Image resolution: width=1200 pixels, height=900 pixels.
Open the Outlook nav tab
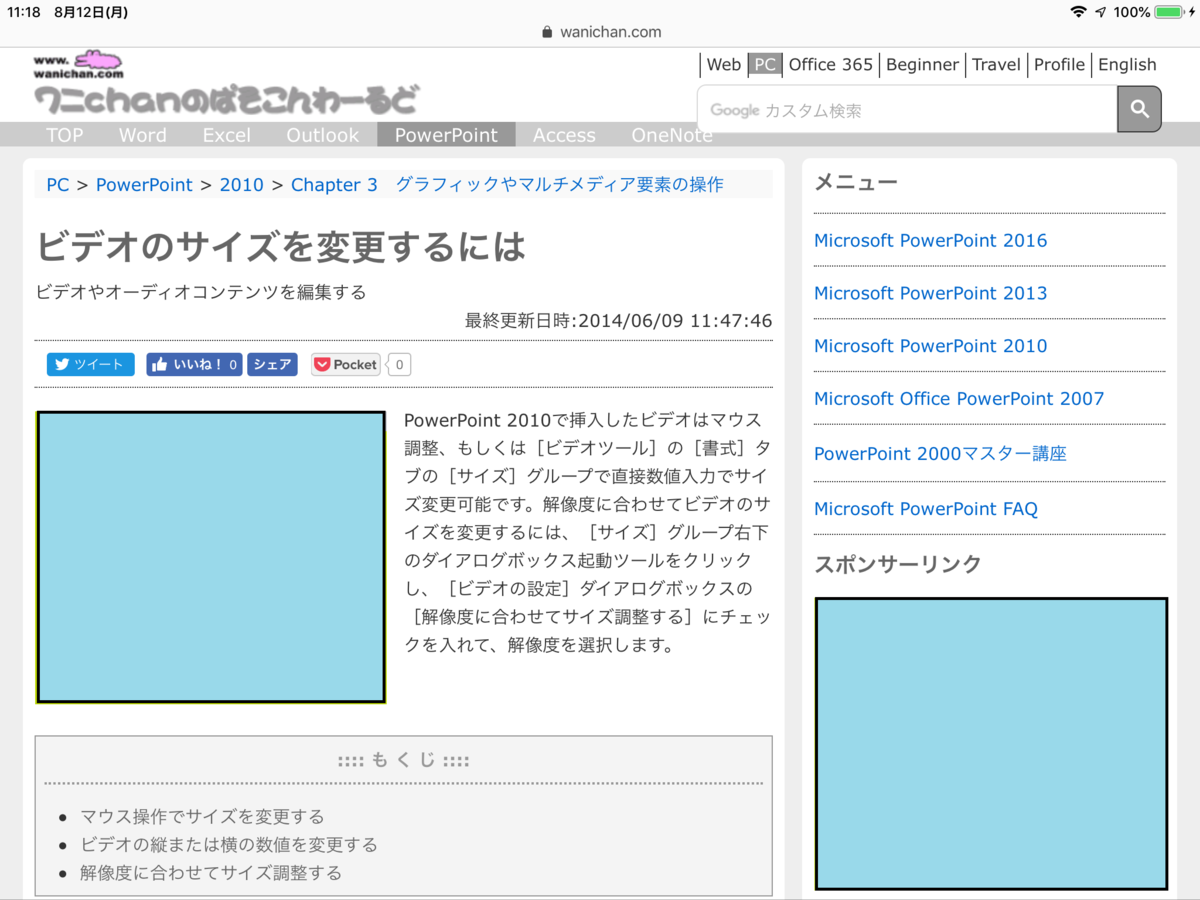pyautogui.click(x=322, y=135)
